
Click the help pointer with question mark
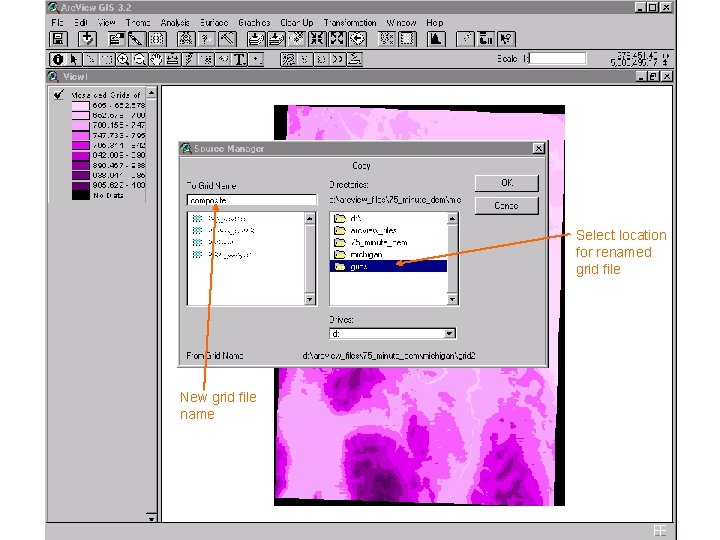(x=506, y=39)
